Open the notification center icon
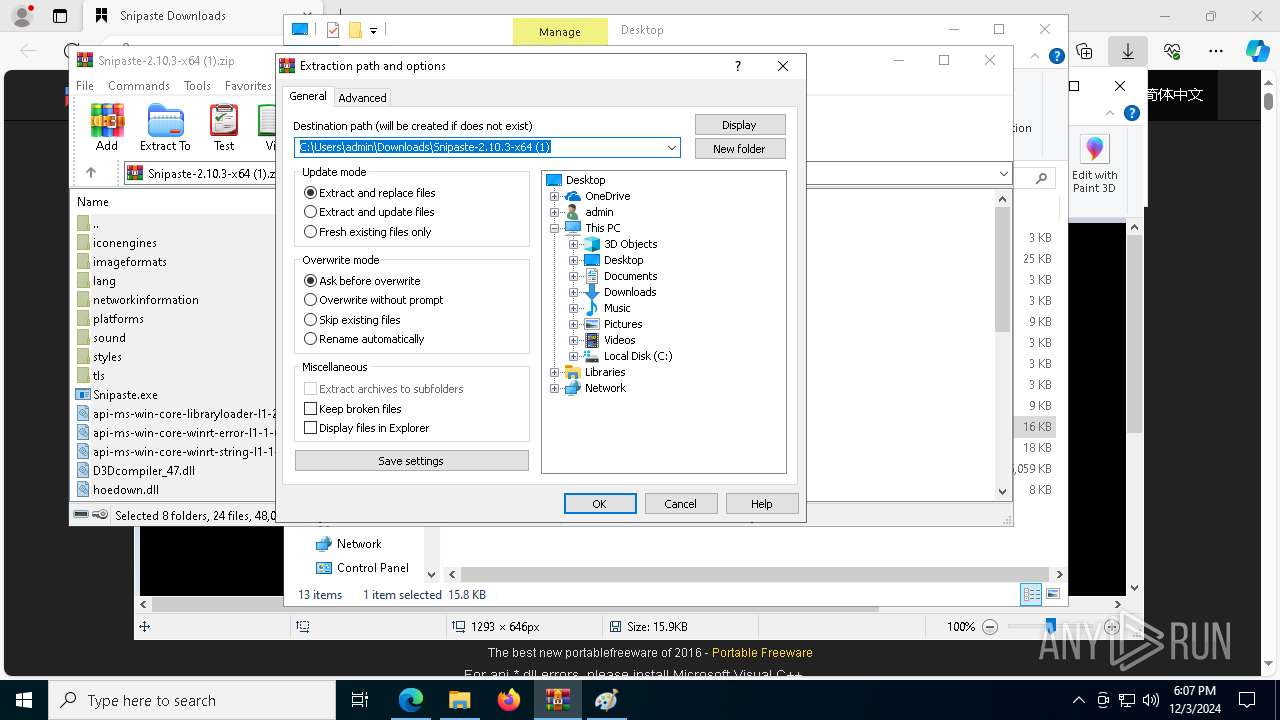Image resolution: width=1280 pixels, height=720 pixels. click(x=1247, y=700)
